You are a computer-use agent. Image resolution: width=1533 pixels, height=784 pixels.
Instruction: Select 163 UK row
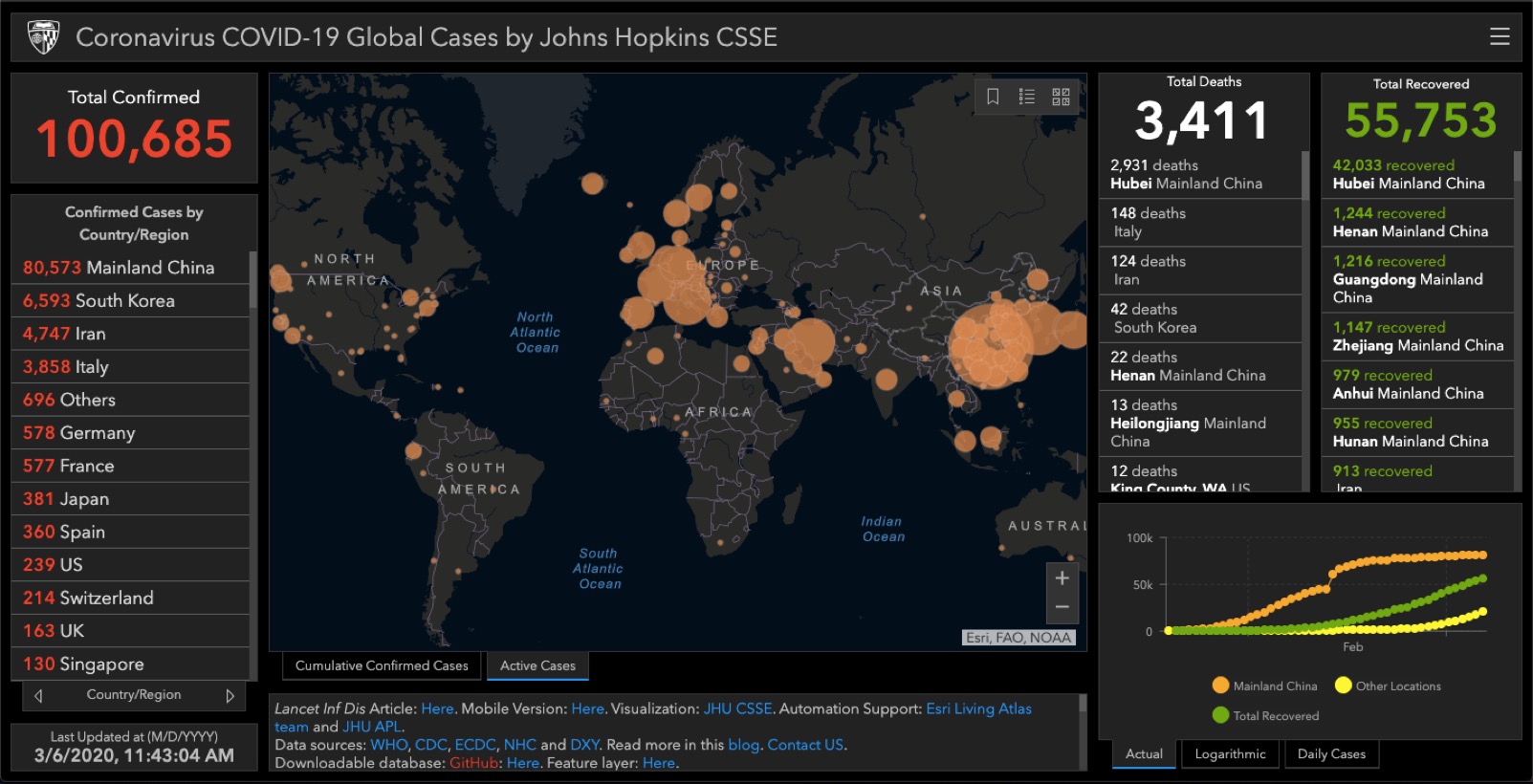(x=130, y=631)
